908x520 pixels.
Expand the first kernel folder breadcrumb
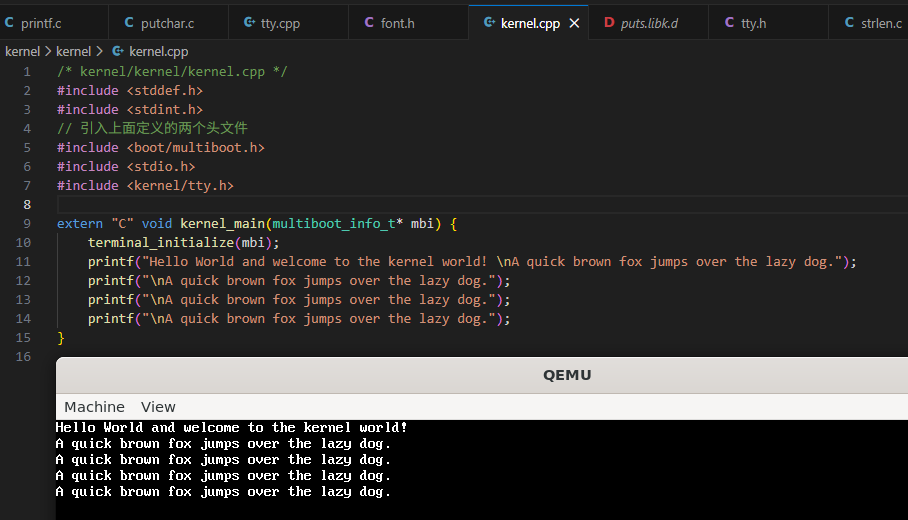pyautogui.click(x=22, y=51)
